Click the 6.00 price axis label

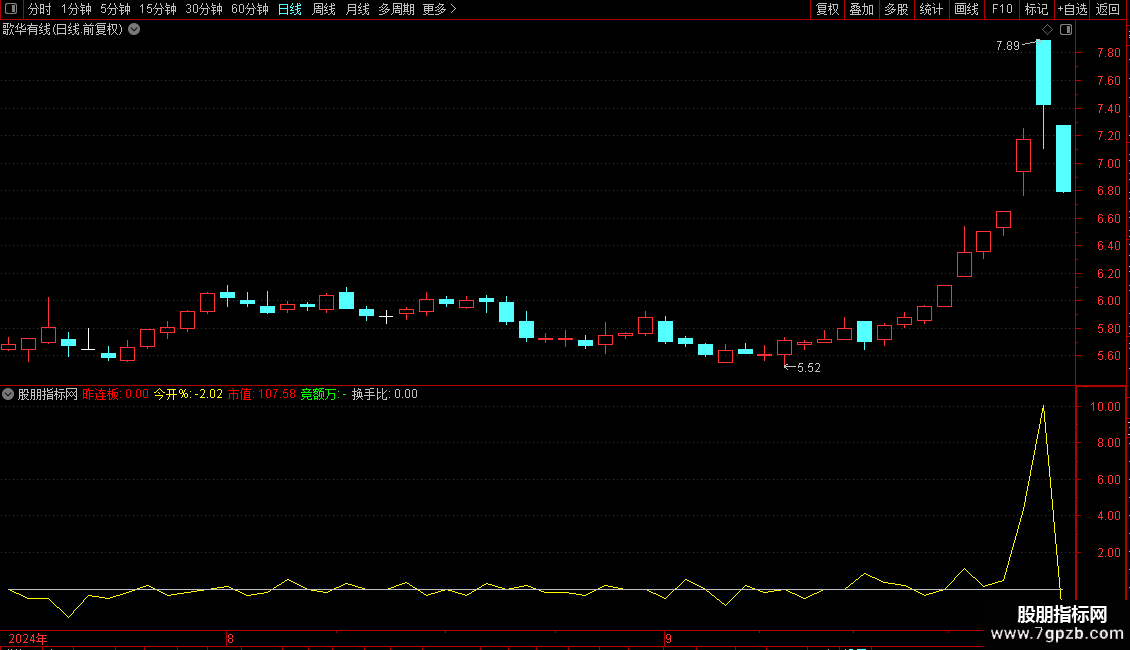pyautogui.click(x=1108, y=301)
